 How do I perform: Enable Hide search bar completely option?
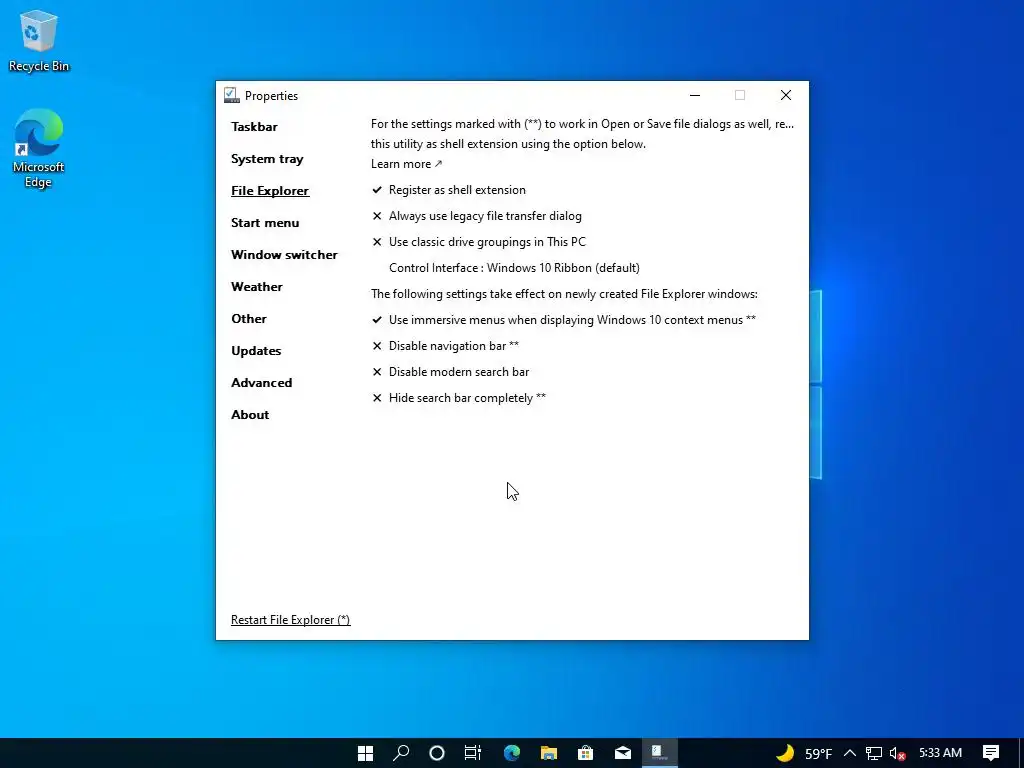click(x=458, y=398)
